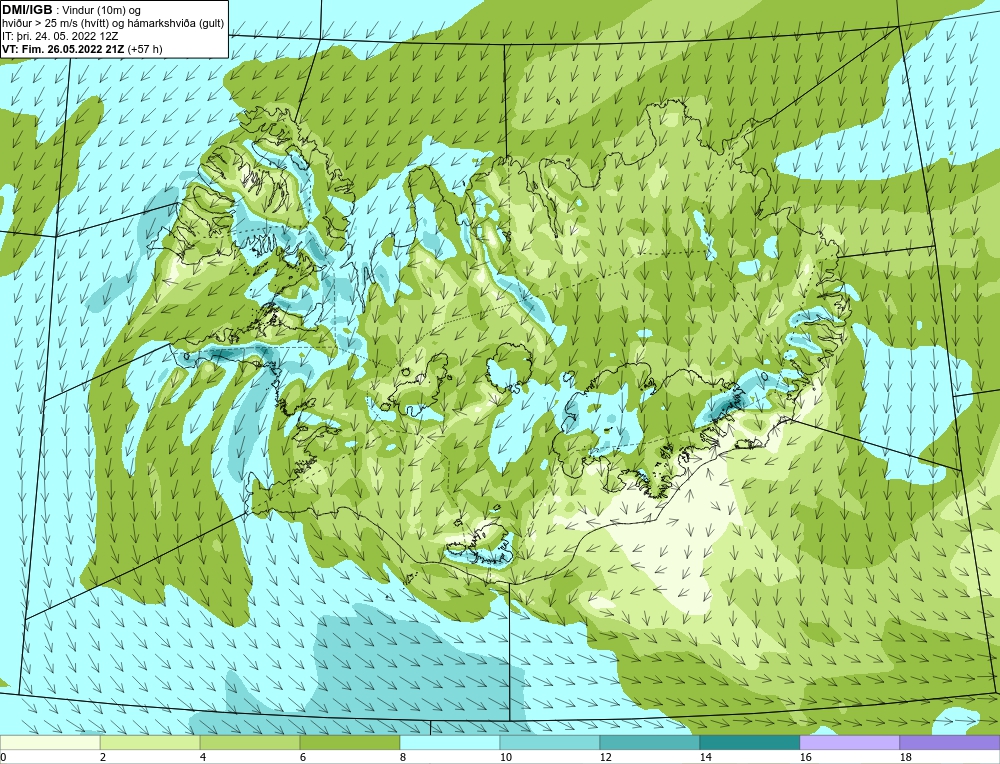The image size is (1000, 764).
Task: Click the 4–6 m/s medium green legend swatch
Action: tap(250, 742)
